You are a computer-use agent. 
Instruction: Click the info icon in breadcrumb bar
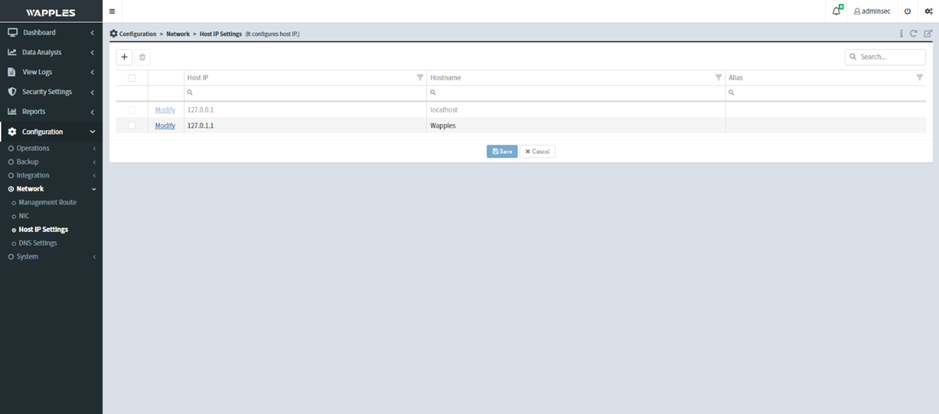pyautogui.click(x=900, y=34)
